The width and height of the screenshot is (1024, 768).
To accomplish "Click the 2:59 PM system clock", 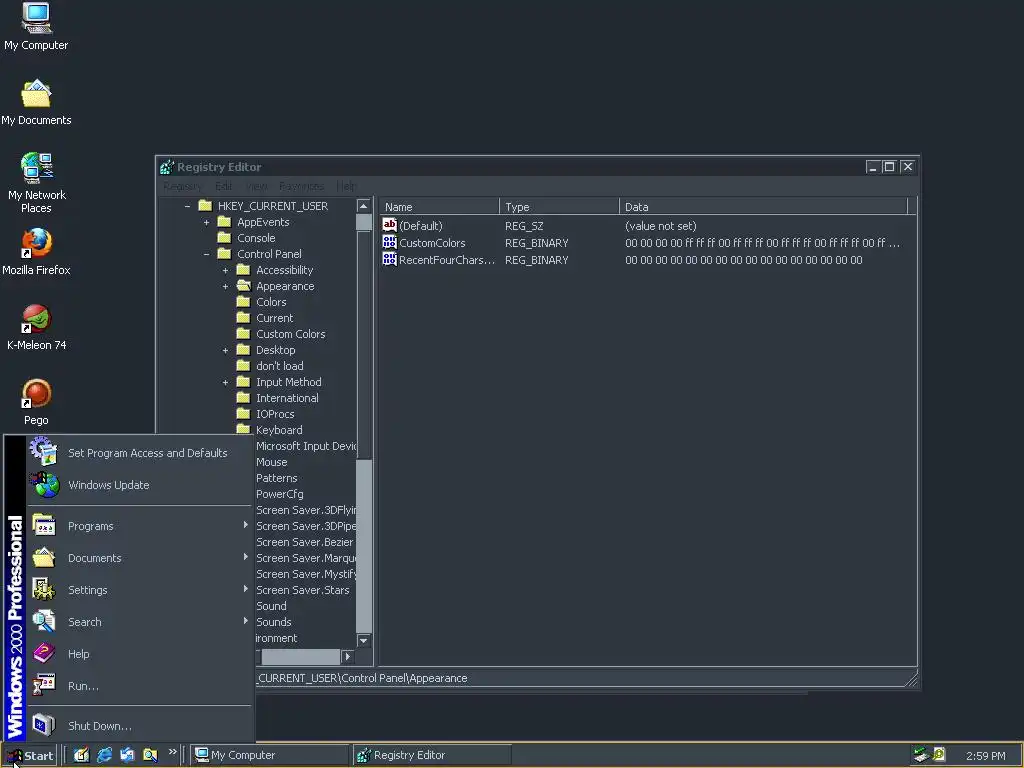I will click(985, 756).
